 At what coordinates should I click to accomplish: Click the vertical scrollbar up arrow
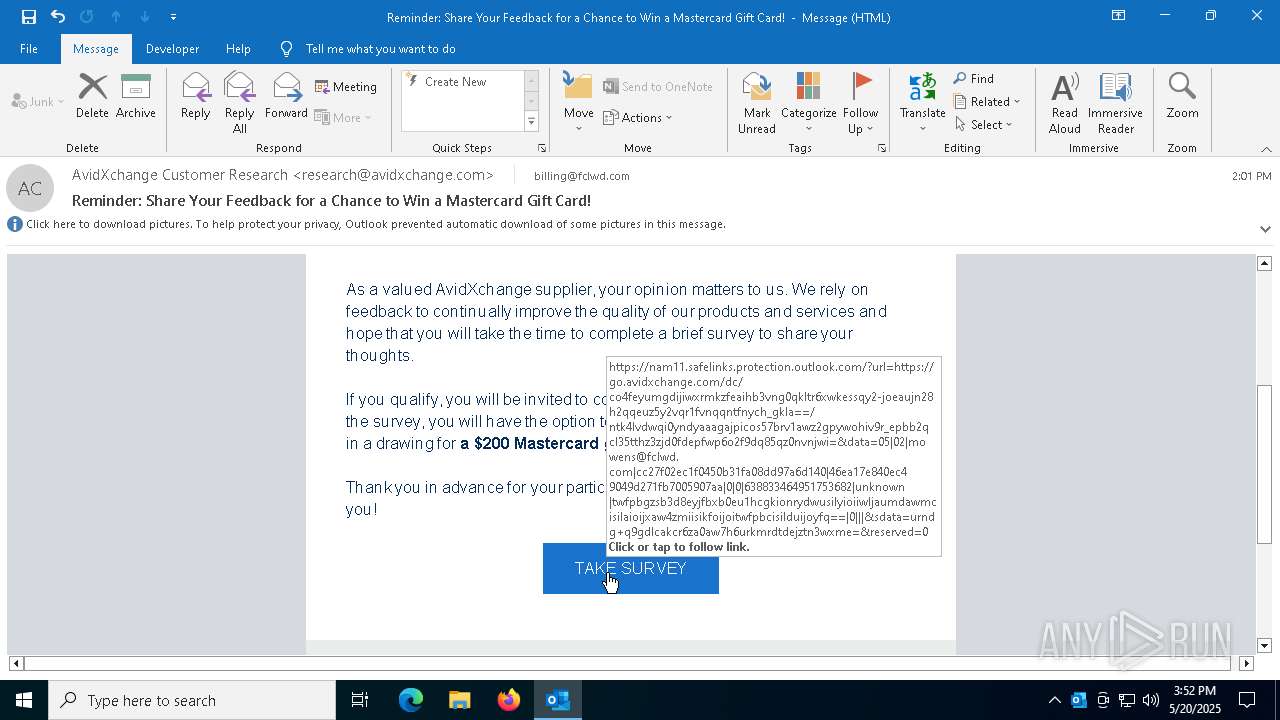(x=1264, y=263)
